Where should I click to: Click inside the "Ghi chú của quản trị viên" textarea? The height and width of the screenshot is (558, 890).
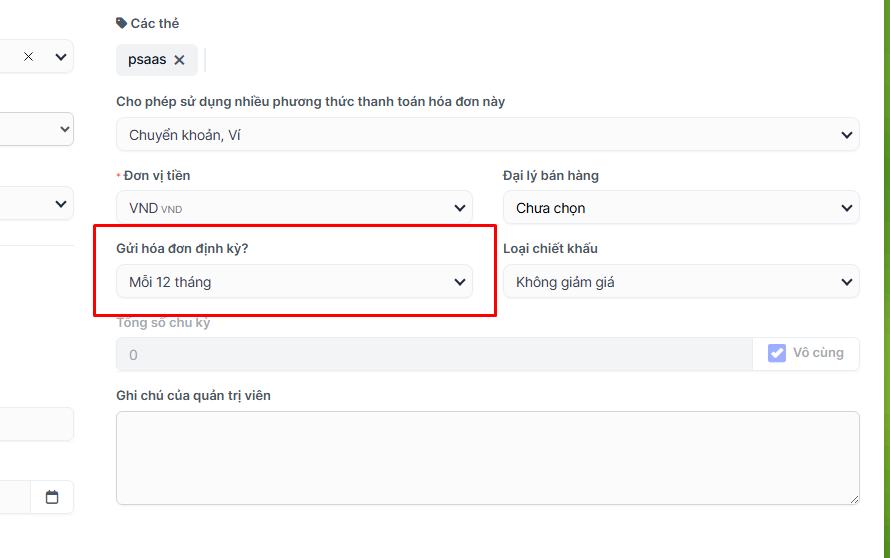[x=487, y=457]
